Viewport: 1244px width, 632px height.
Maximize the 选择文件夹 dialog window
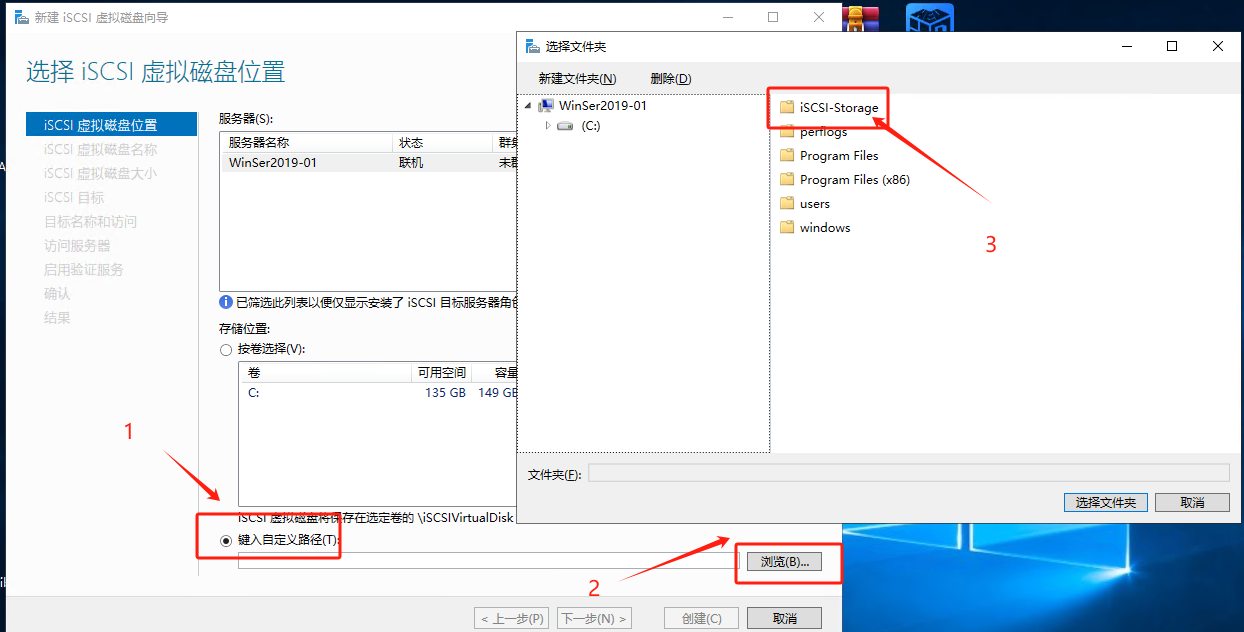point(1172,46)
